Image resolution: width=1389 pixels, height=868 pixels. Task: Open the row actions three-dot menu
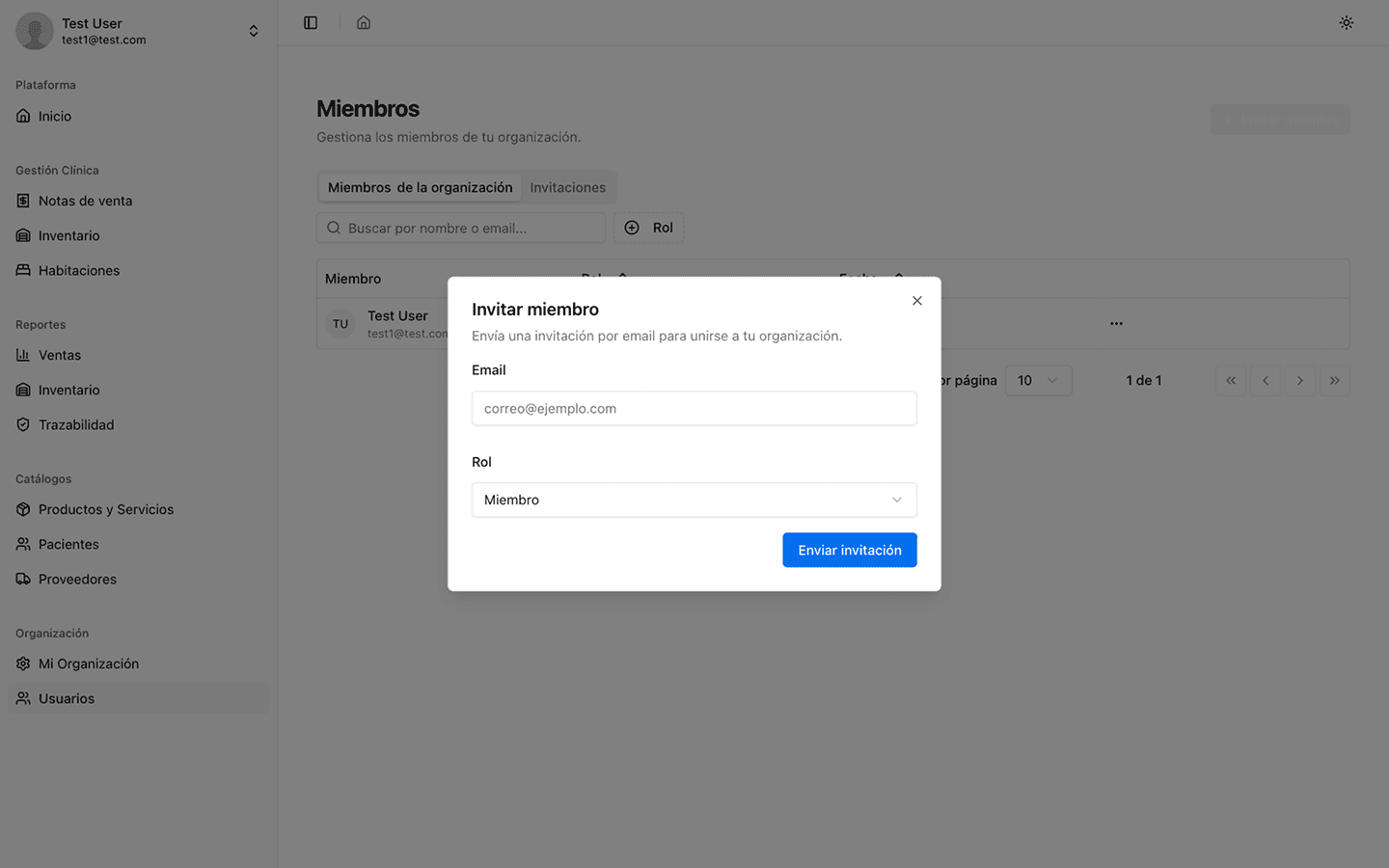point(1116,323)
